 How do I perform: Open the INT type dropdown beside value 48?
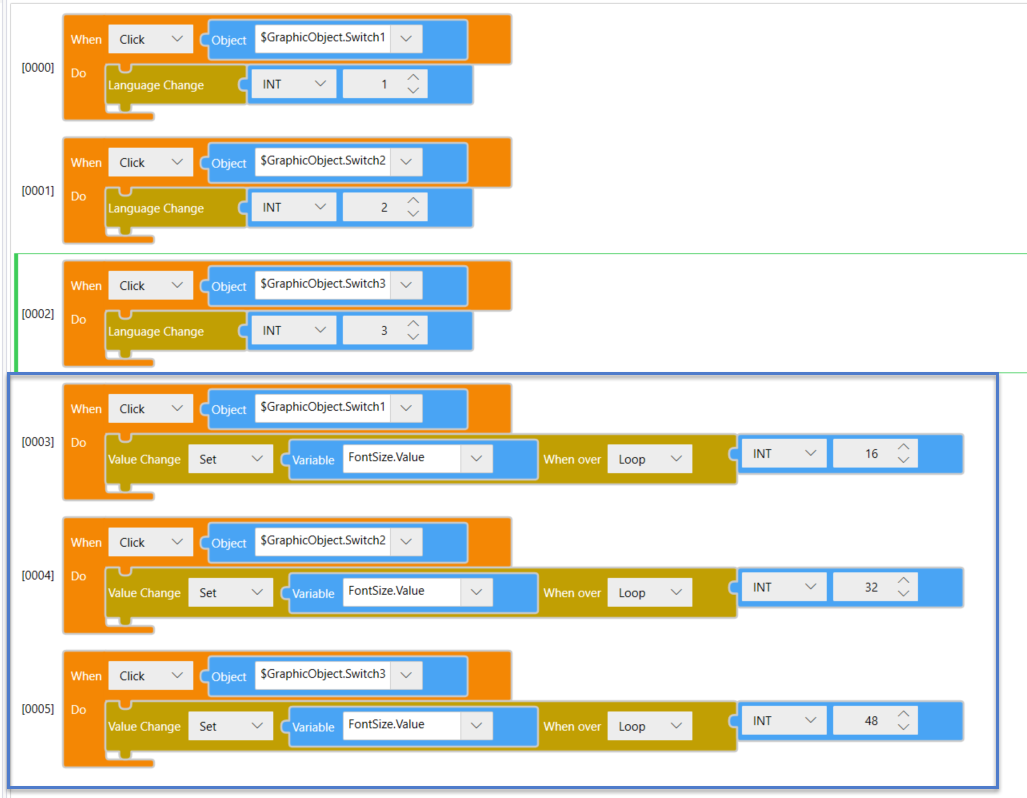click(784, 721)
